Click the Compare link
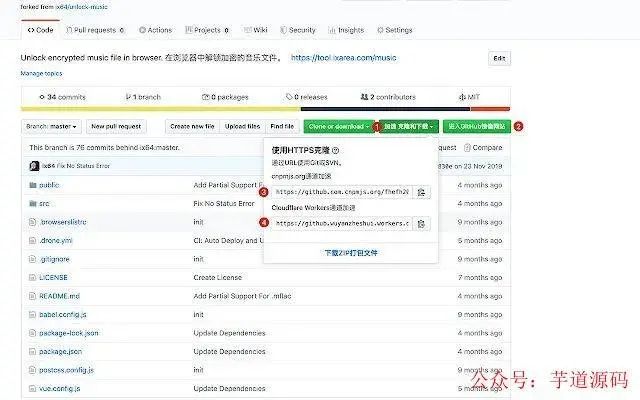Image resolution: width=640 pixels, height=400 pixels. 483,148
